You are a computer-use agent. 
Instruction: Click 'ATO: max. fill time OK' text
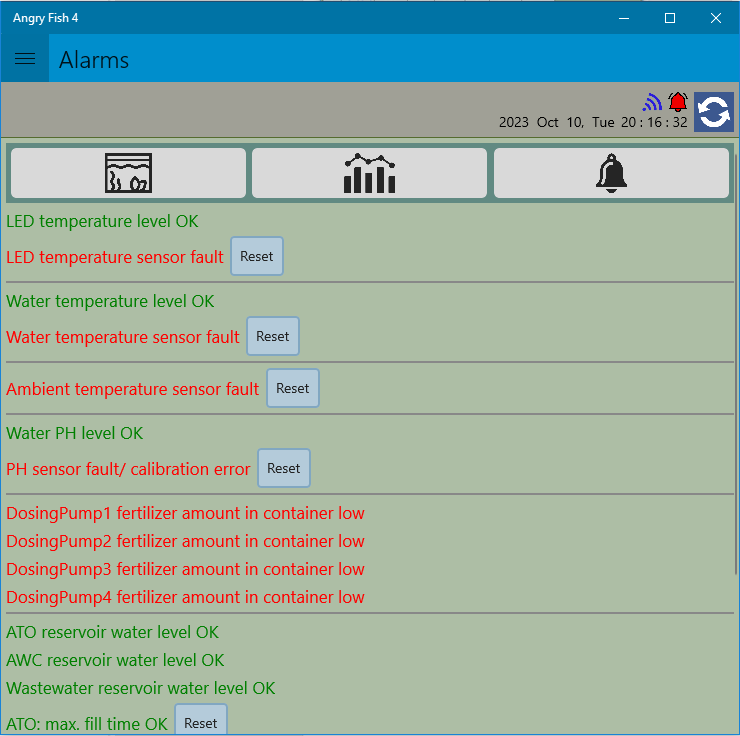coord(87,724)
